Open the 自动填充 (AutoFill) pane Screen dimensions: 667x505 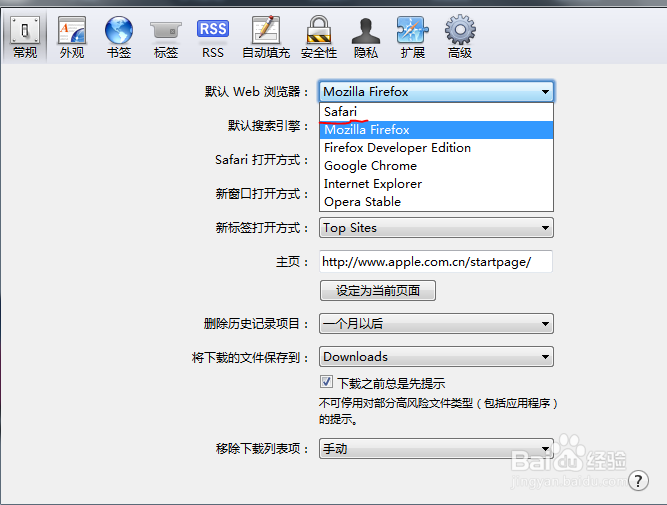266,37
